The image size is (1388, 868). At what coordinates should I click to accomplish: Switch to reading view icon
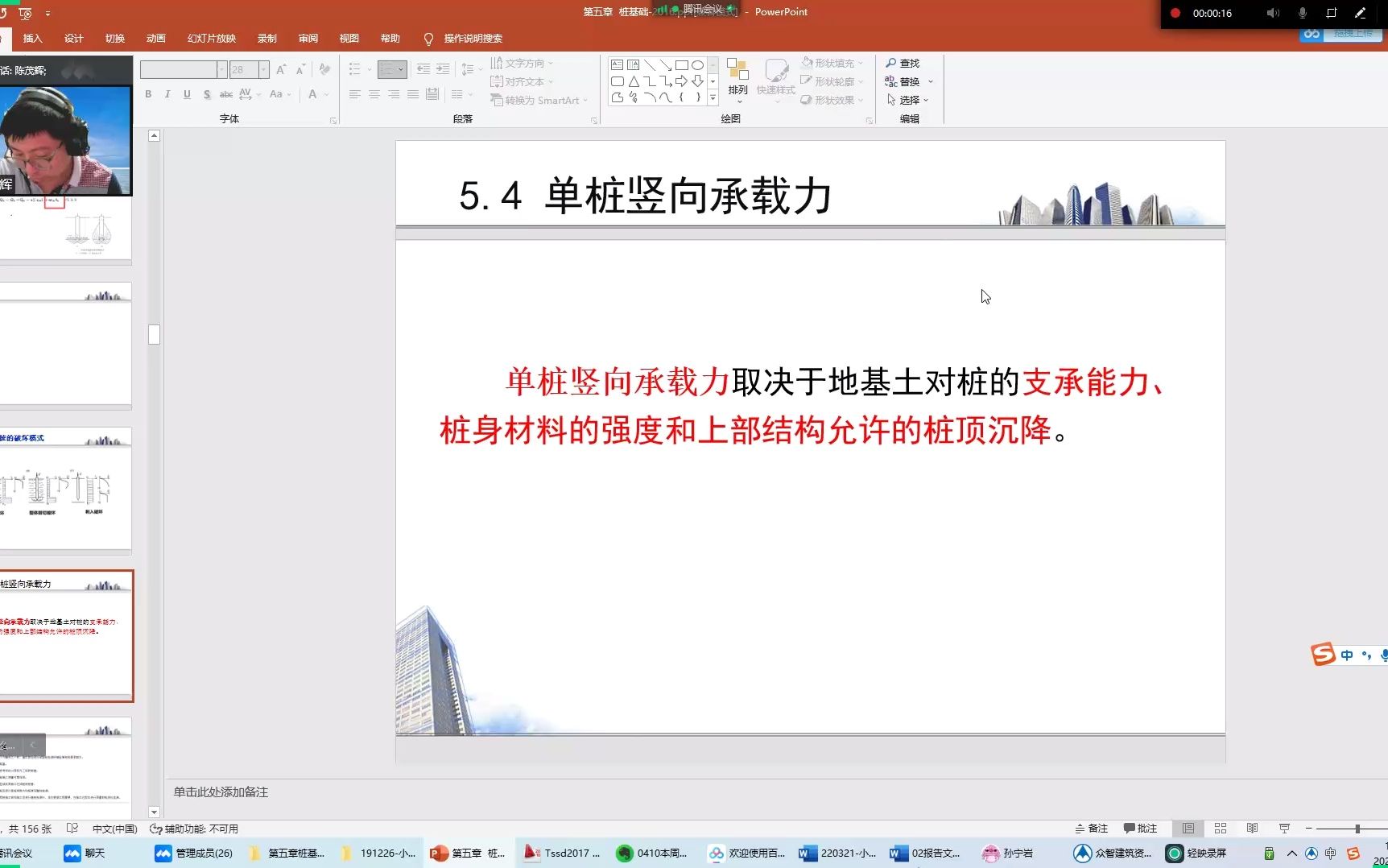click(1252, 829)
